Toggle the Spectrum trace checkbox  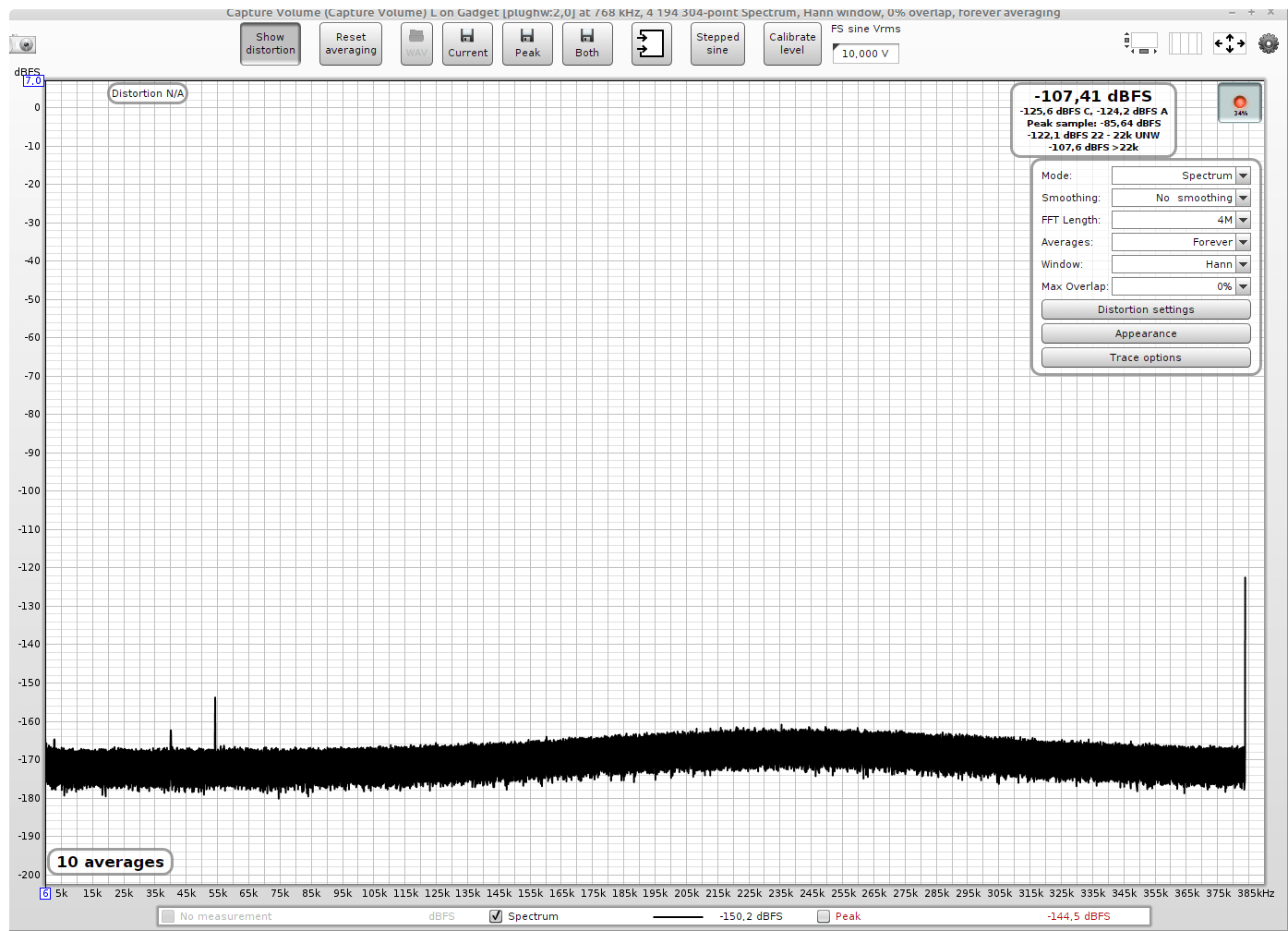point(496,916)
